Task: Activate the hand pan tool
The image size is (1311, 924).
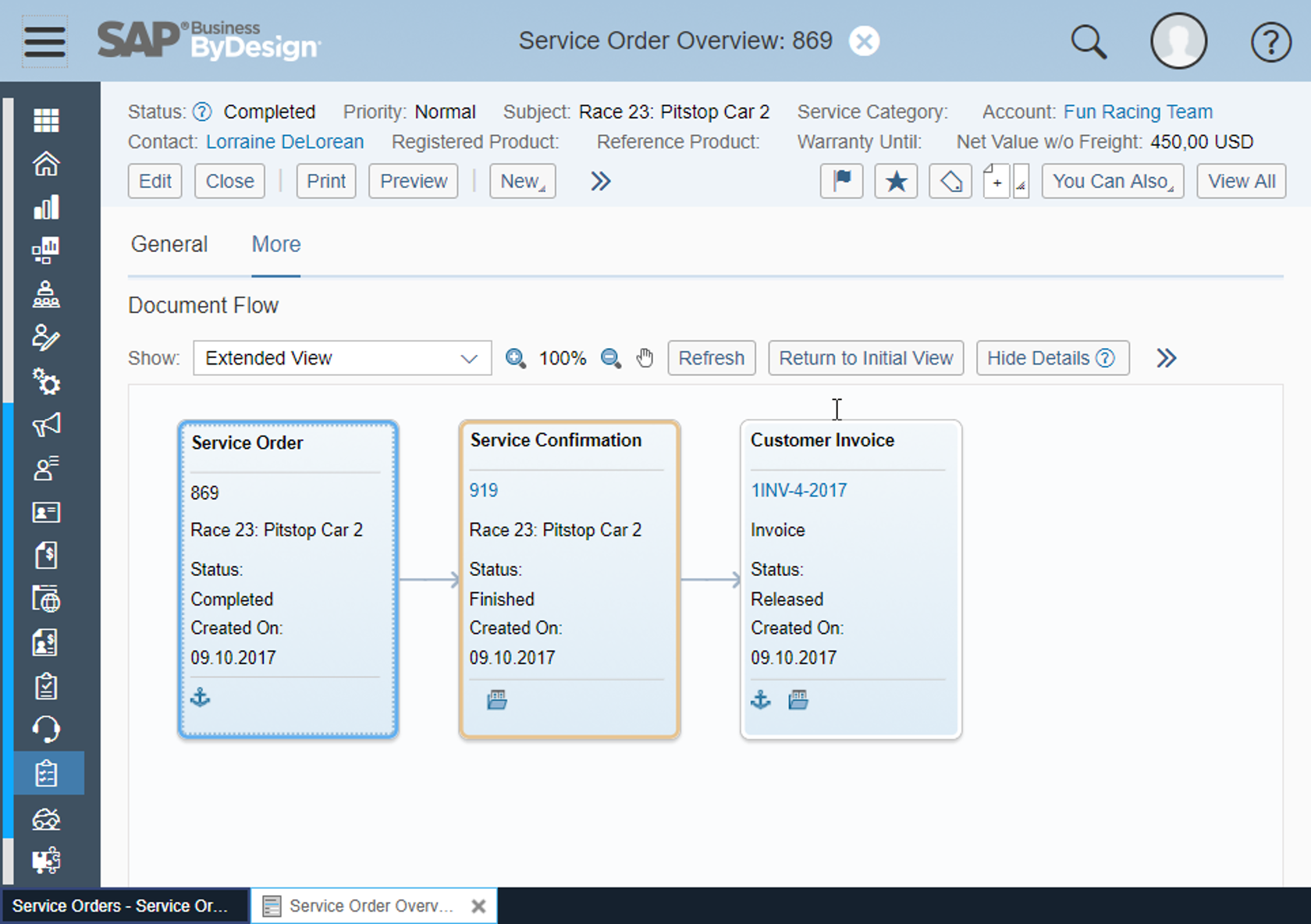Action: click(x=645, y=358)
